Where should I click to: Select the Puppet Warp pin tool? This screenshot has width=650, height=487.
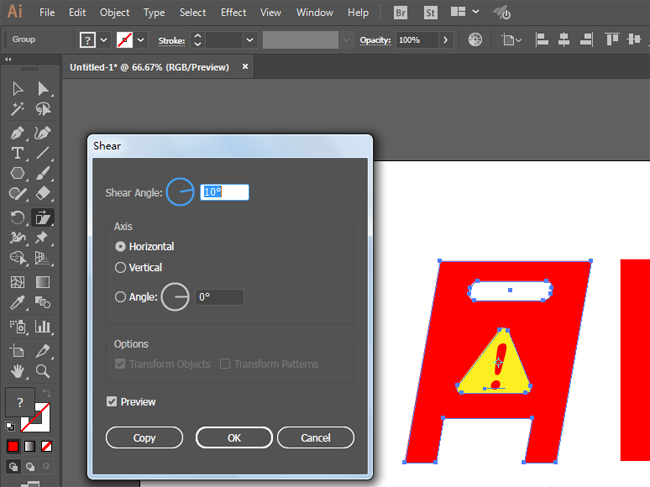tap(43, 238)
